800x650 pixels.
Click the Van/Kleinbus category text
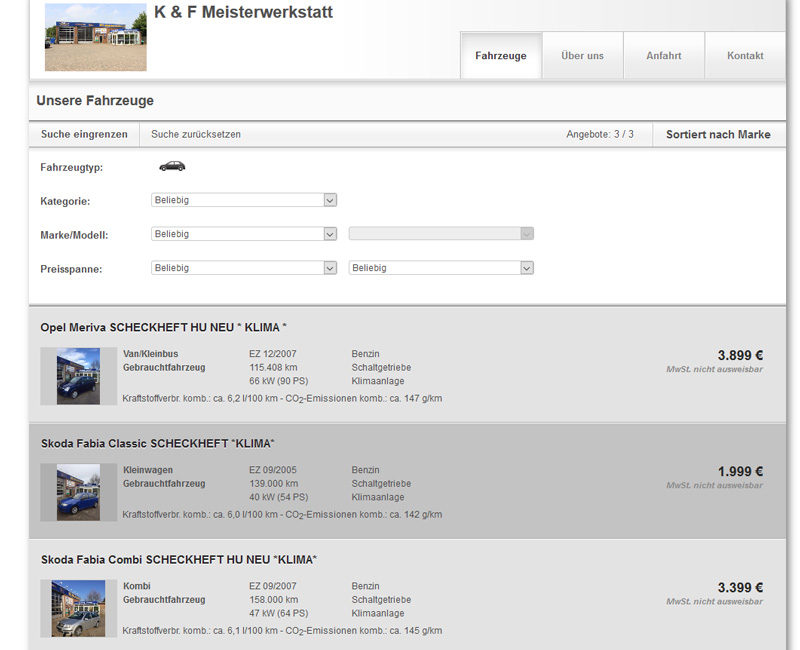[151, 354]
